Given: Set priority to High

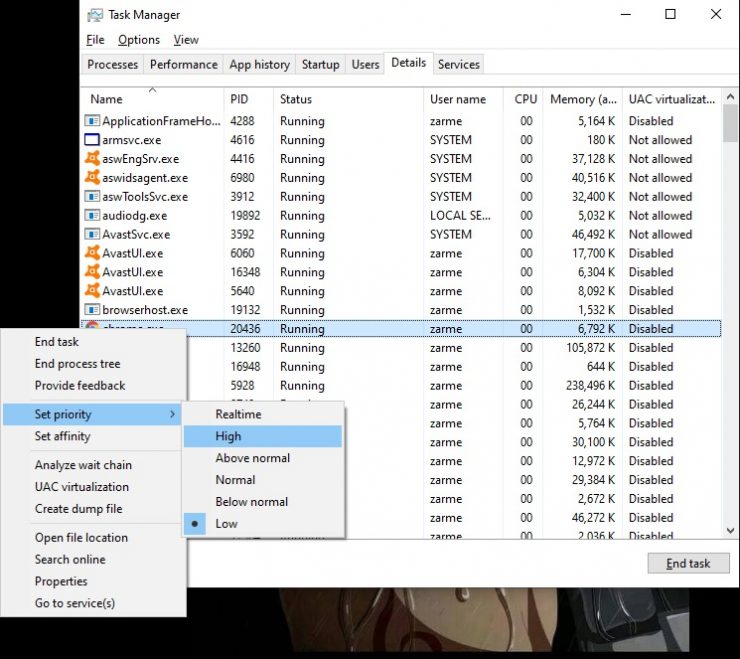Looking at the screenshot, I should click(x=263, y=436).
